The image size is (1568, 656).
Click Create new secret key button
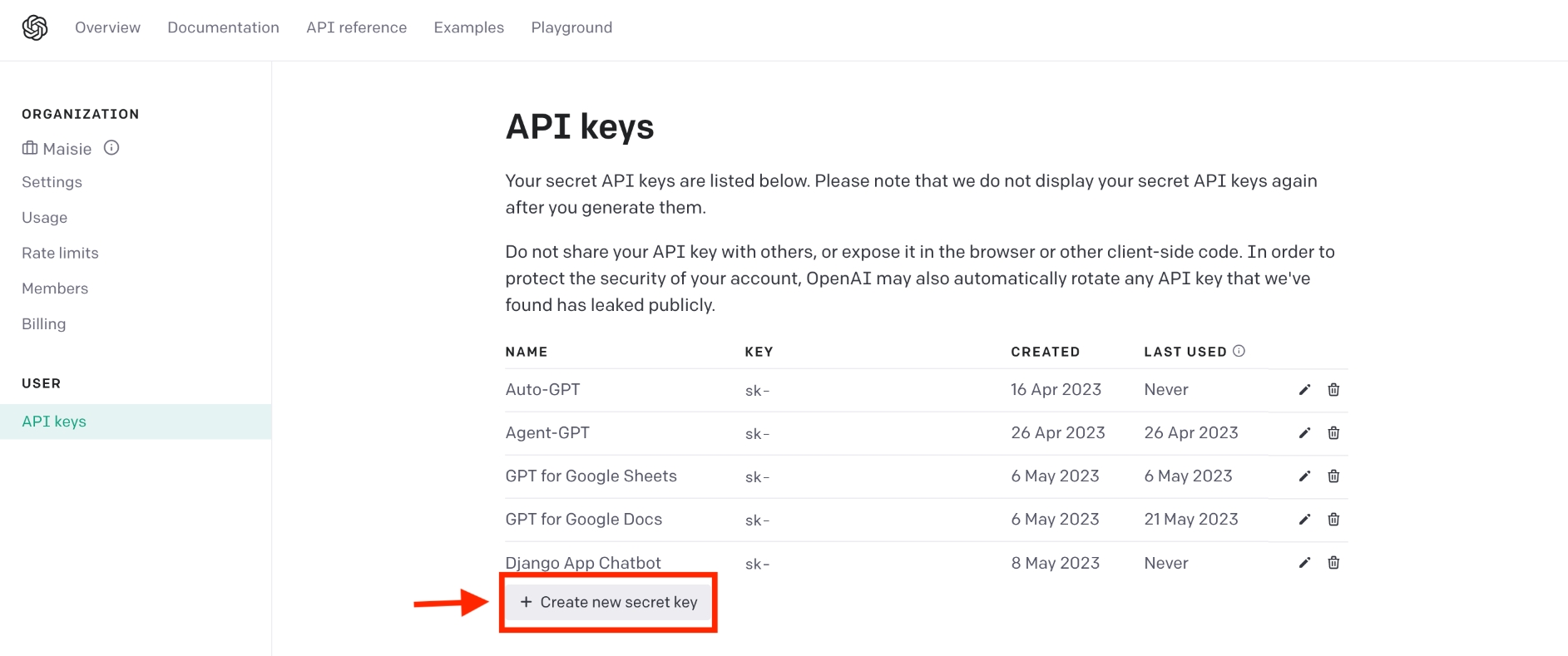[x=608, y=602]
